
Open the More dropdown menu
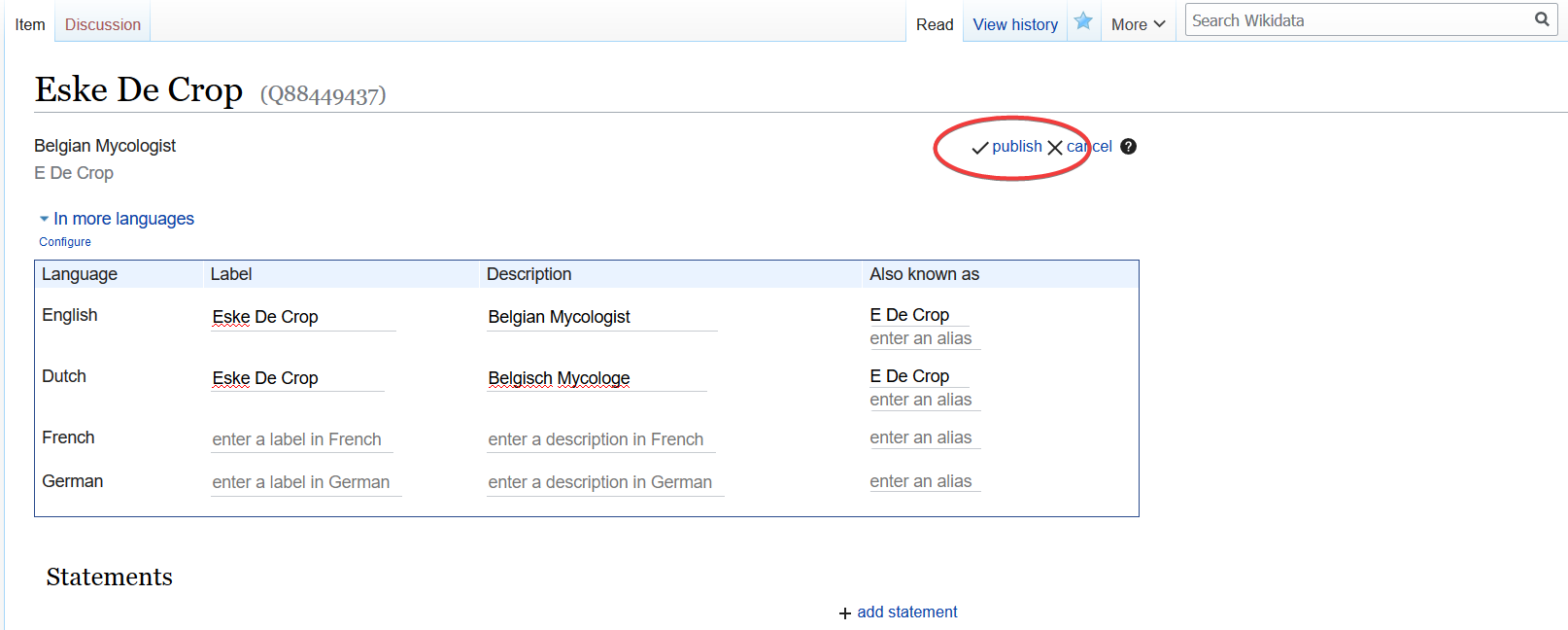[x=1138, y=24]
